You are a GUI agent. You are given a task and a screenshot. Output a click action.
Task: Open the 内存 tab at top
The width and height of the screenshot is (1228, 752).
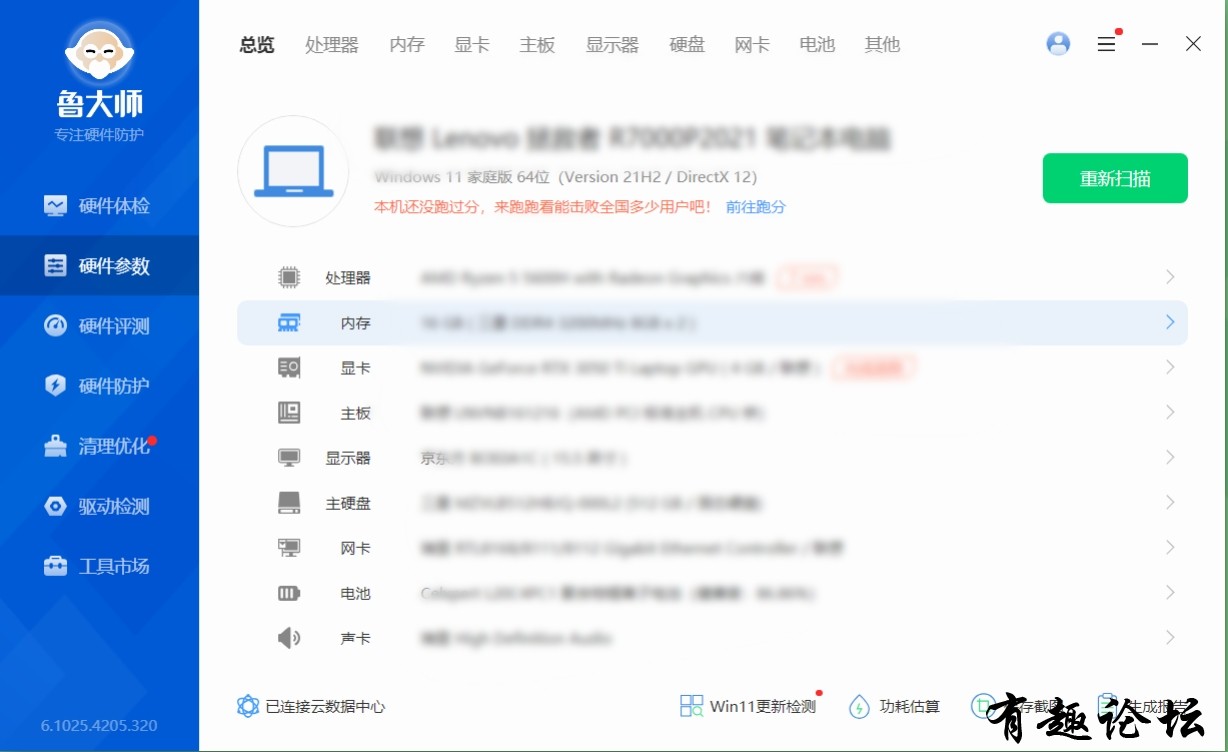pos(407,44)
